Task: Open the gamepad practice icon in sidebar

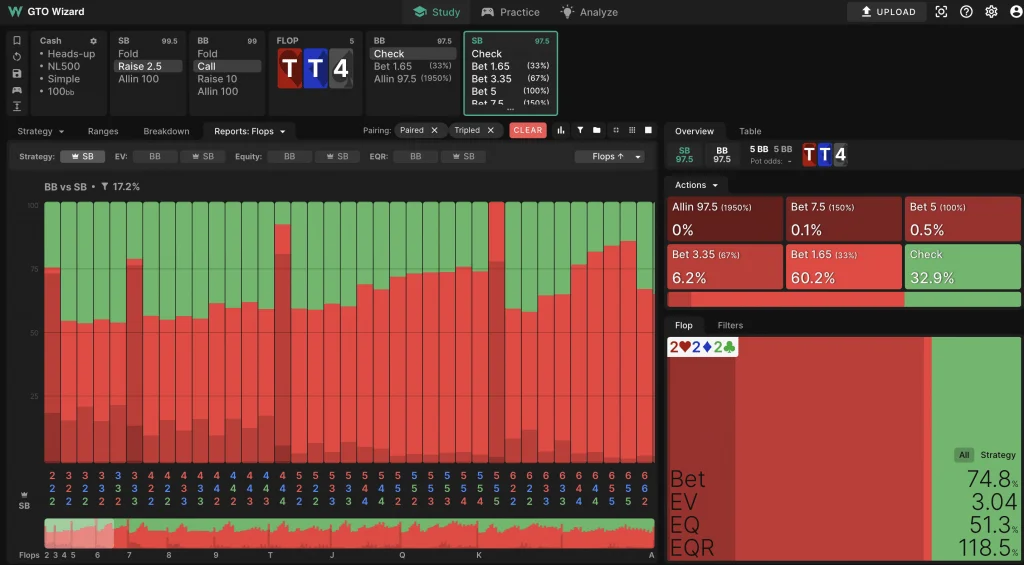Action: [17, 89]
